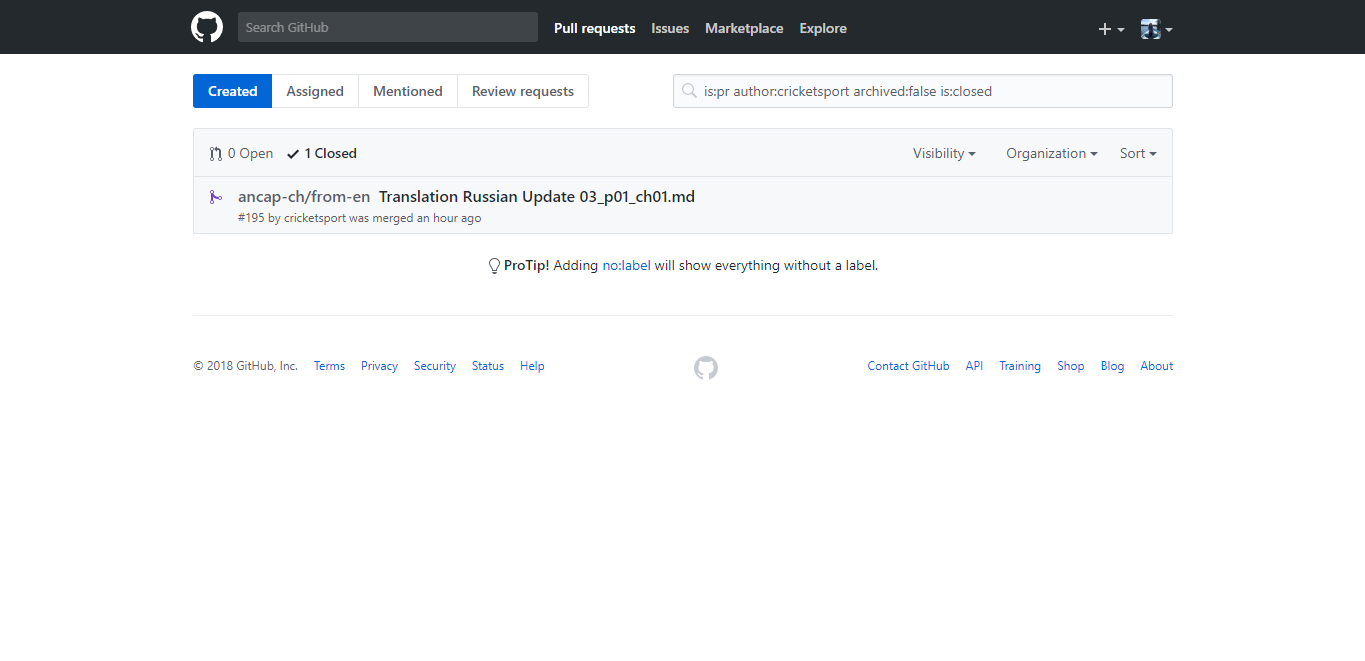Open the plus create-new menu
The image size is (1365, 661).
pyautogui.click(x=1111, y=29)
